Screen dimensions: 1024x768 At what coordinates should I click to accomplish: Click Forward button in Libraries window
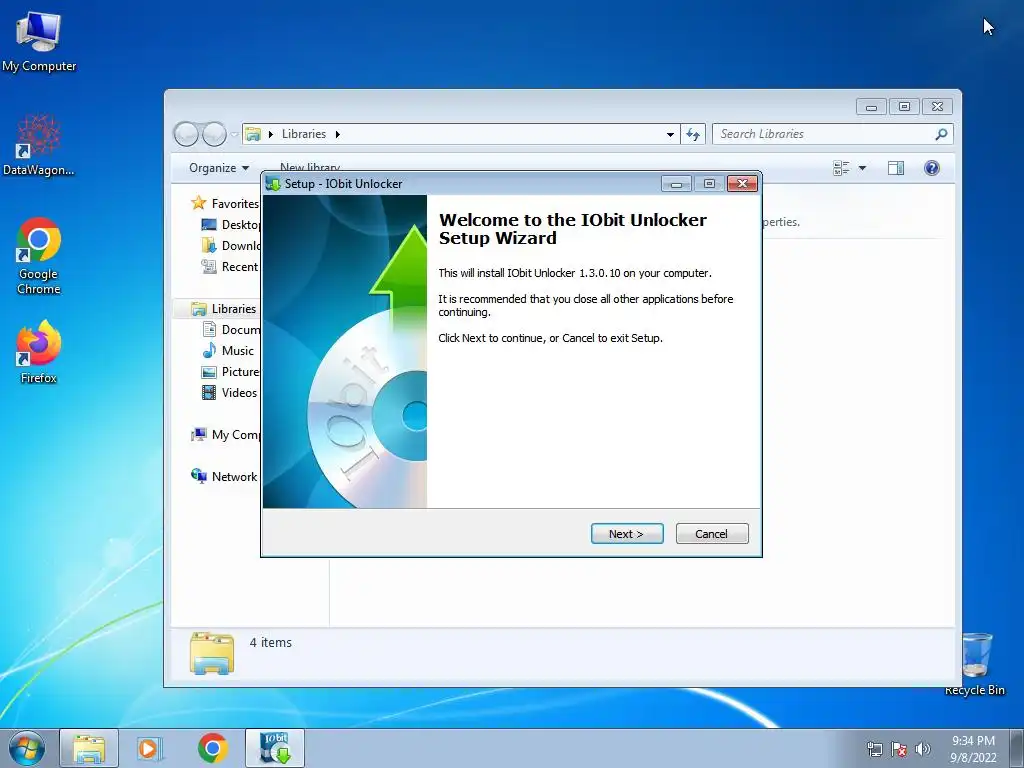pos(214,134)
